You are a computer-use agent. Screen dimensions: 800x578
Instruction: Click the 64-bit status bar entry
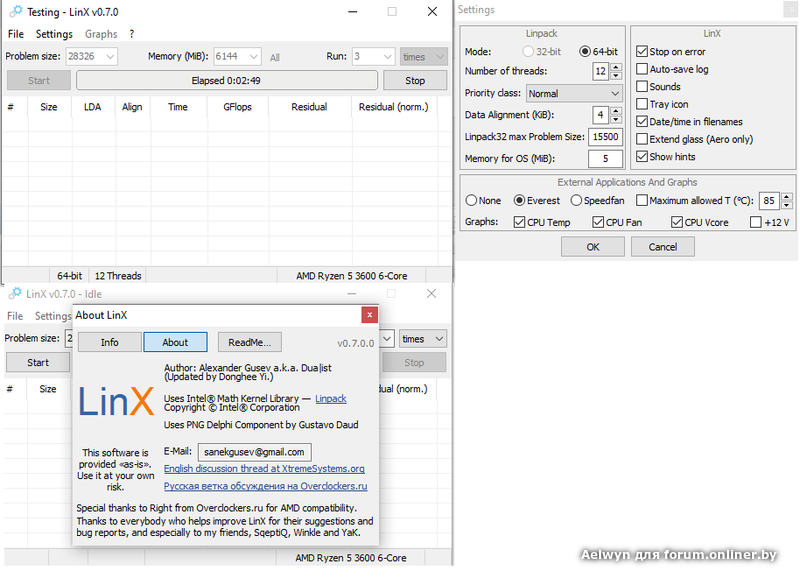[69, 275]
